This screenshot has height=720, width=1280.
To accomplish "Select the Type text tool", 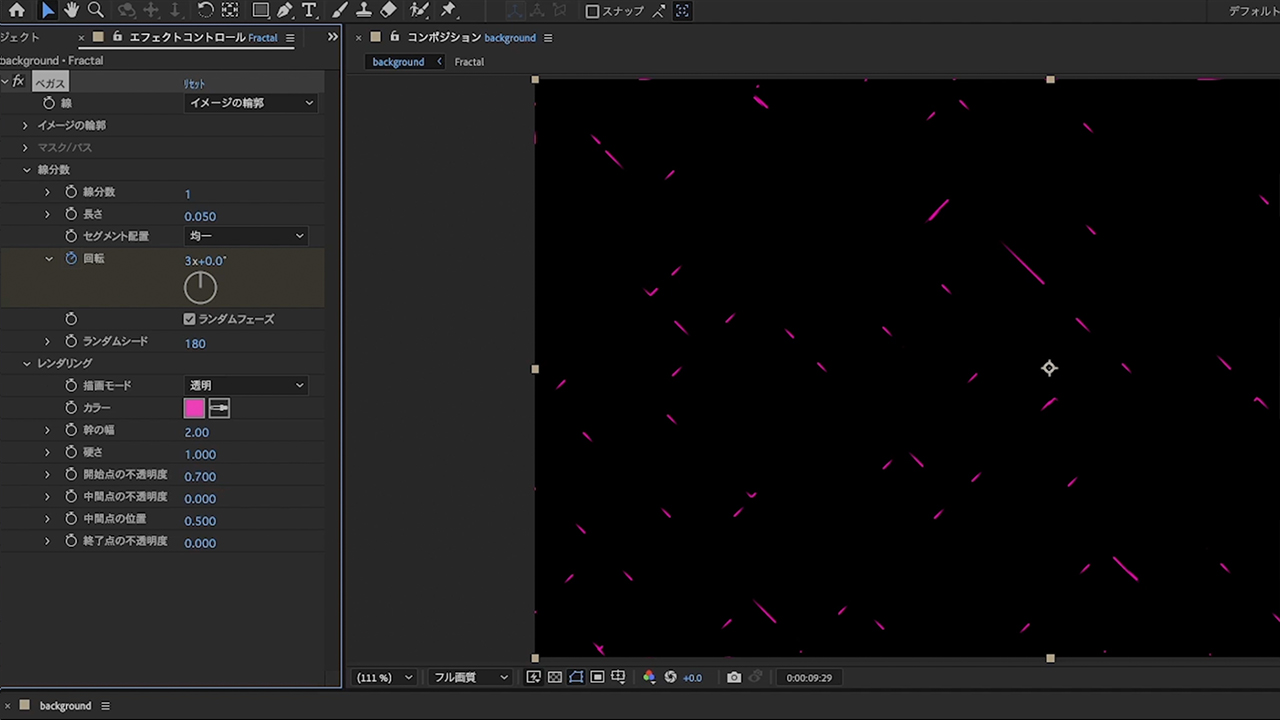I will coord(309,10).
